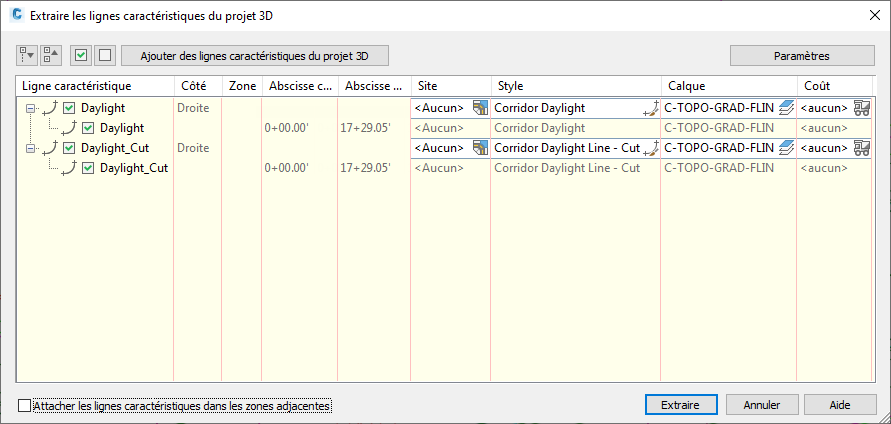
Task: Uncheck the child Daylight_Cut feature line checkbox
Action: click(88, 168)
